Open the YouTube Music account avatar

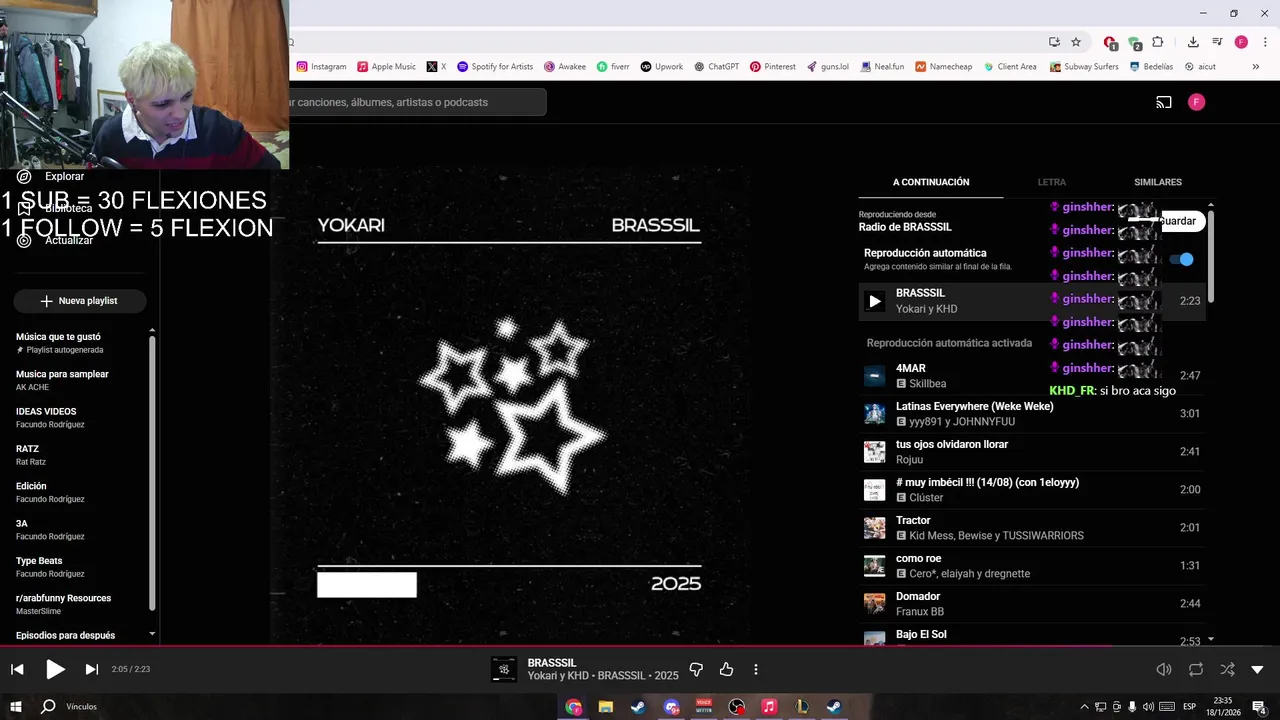pos(1196,102)
